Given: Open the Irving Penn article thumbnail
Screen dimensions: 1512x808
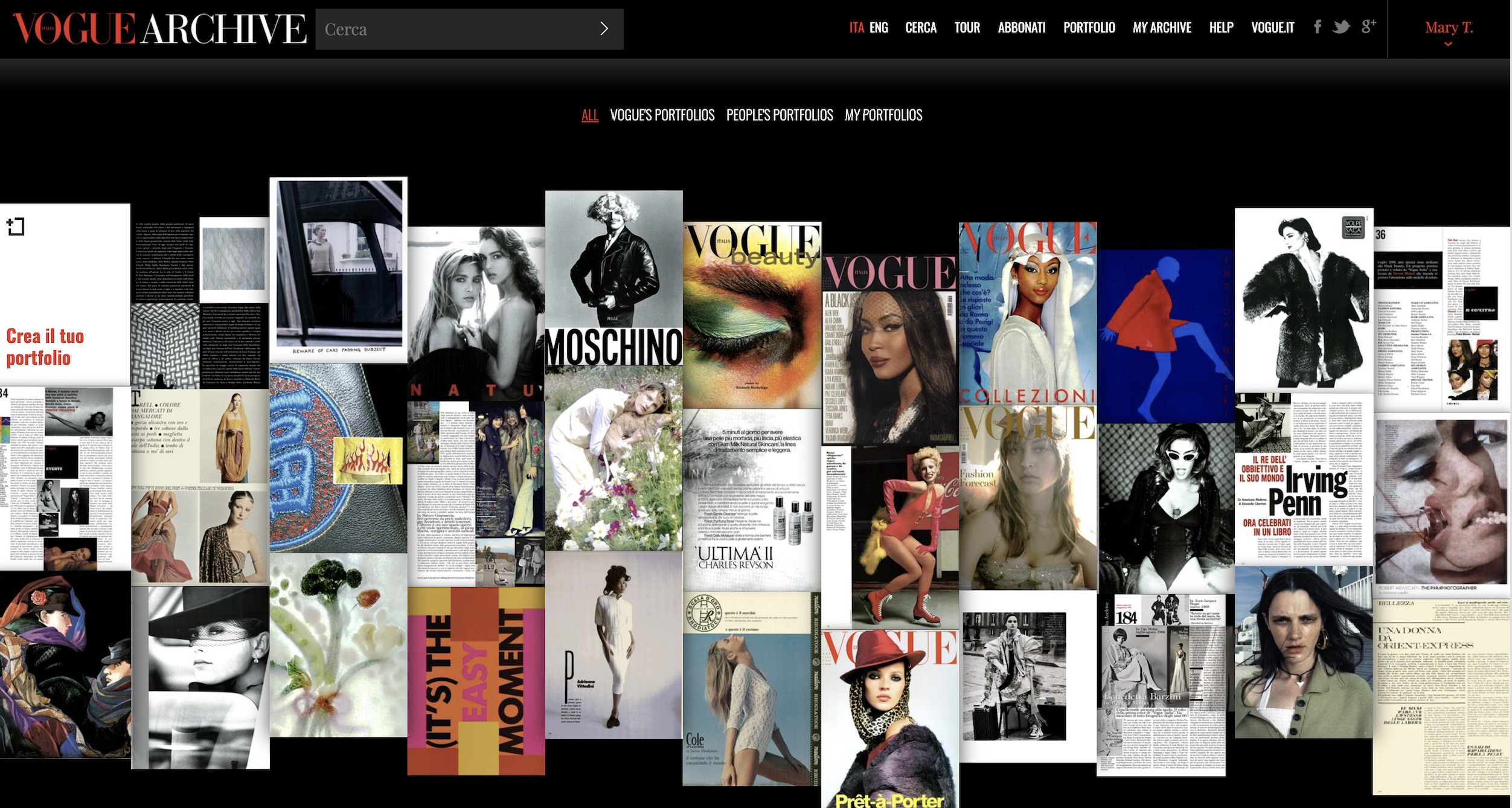Looking at the screenshot, I should [1304, 478].
